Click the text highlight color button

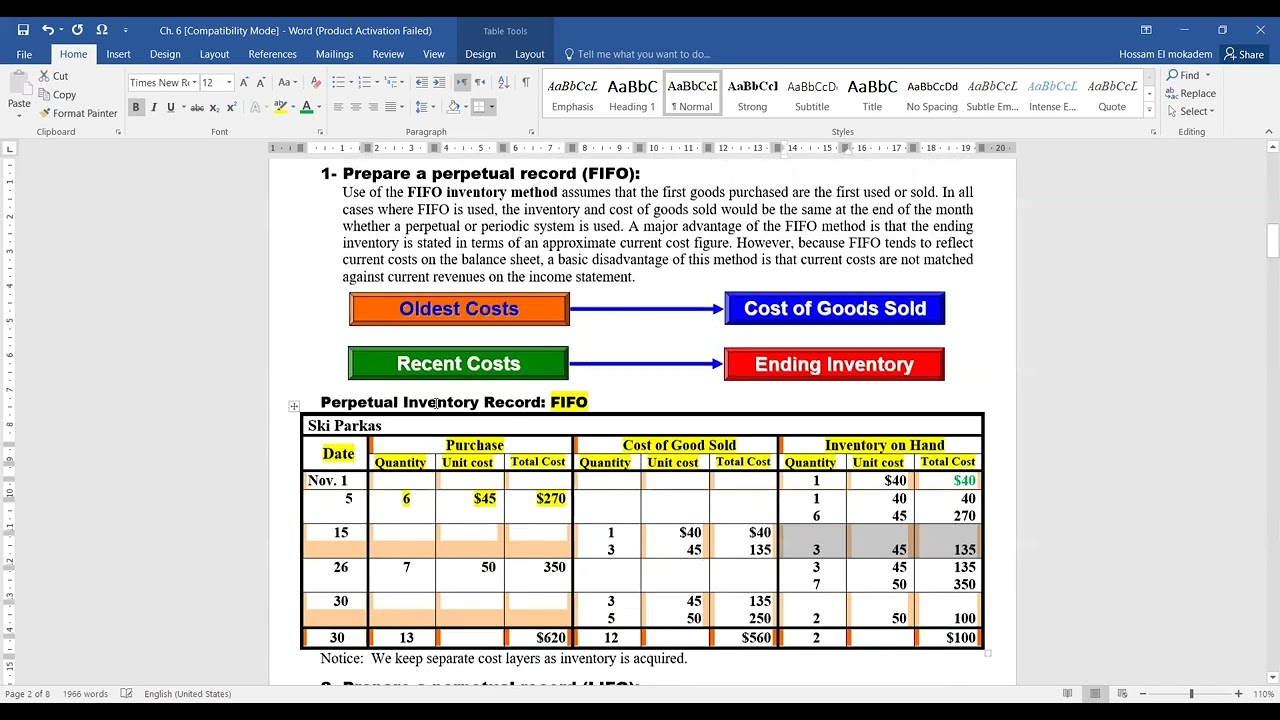281,107
